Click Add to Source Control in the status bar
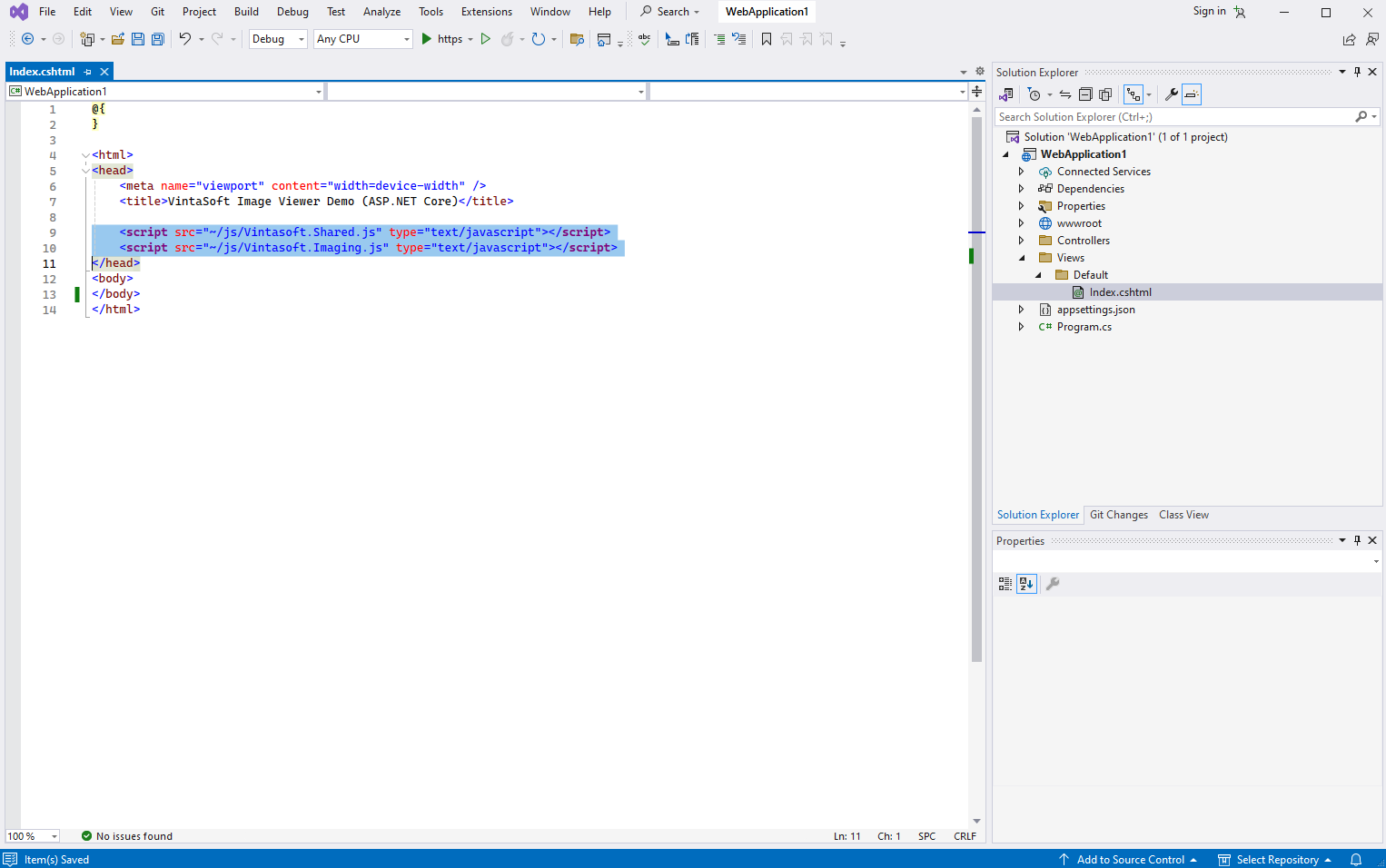 1130,860
